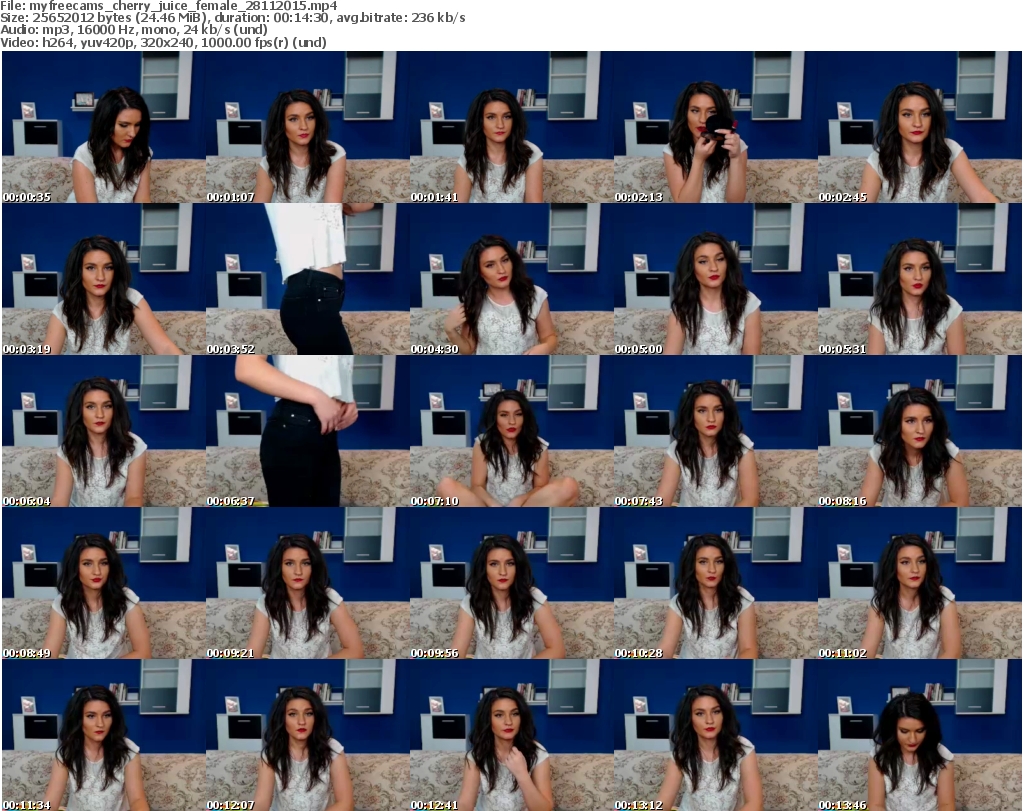Open the frame stamped 00:00:35
Image resolution: width=1024 pixels, height=811 pixels.
[x=104, y=127]
